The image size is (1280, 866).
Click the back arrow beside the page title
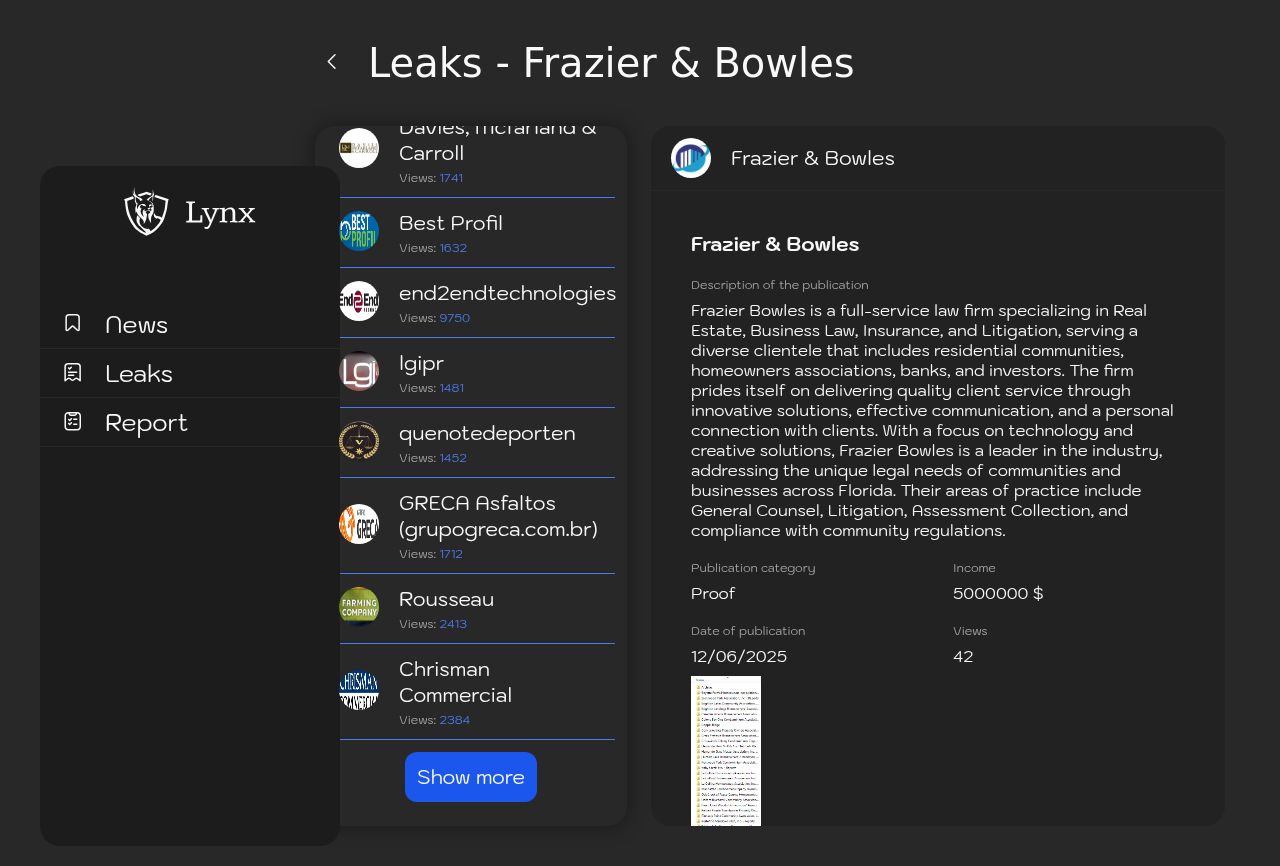[332, 62]
